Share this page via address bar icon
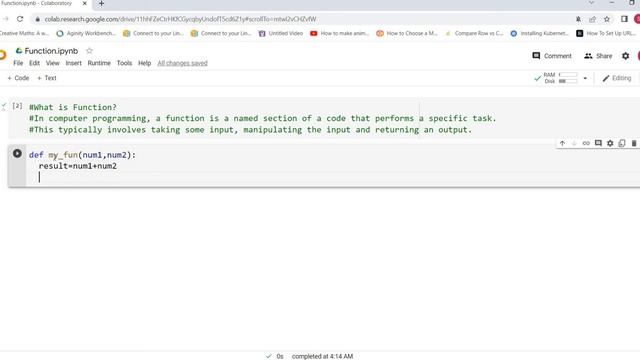 (592, 19)
